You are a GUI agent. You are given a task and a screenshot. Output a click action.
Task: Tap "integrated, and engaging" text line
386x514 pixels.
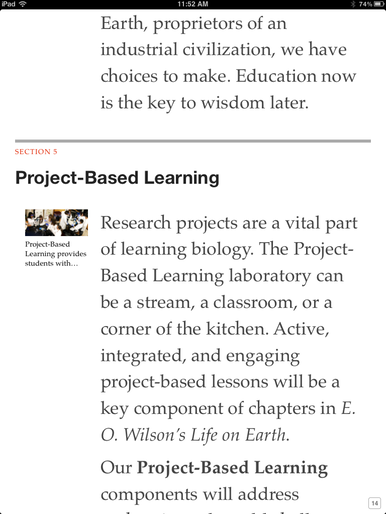200,356
